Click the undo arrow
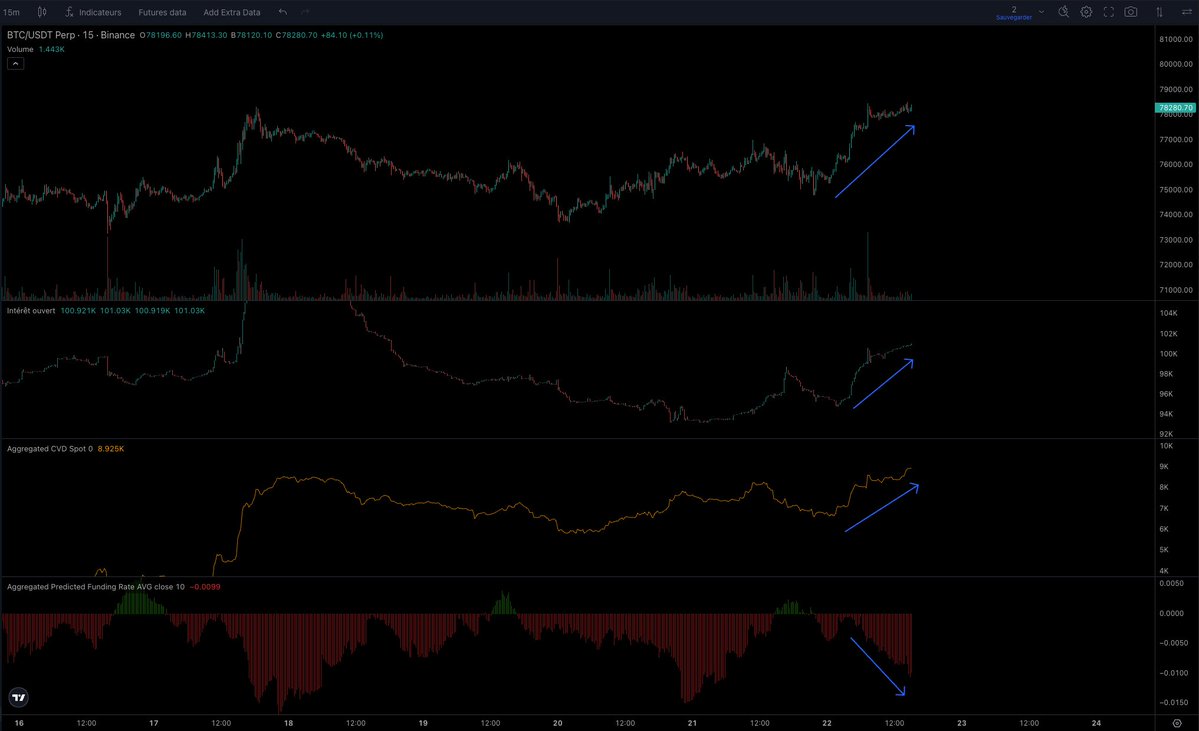The height and width of the screenshot is (731, 1199). click(x=283, y=12)
